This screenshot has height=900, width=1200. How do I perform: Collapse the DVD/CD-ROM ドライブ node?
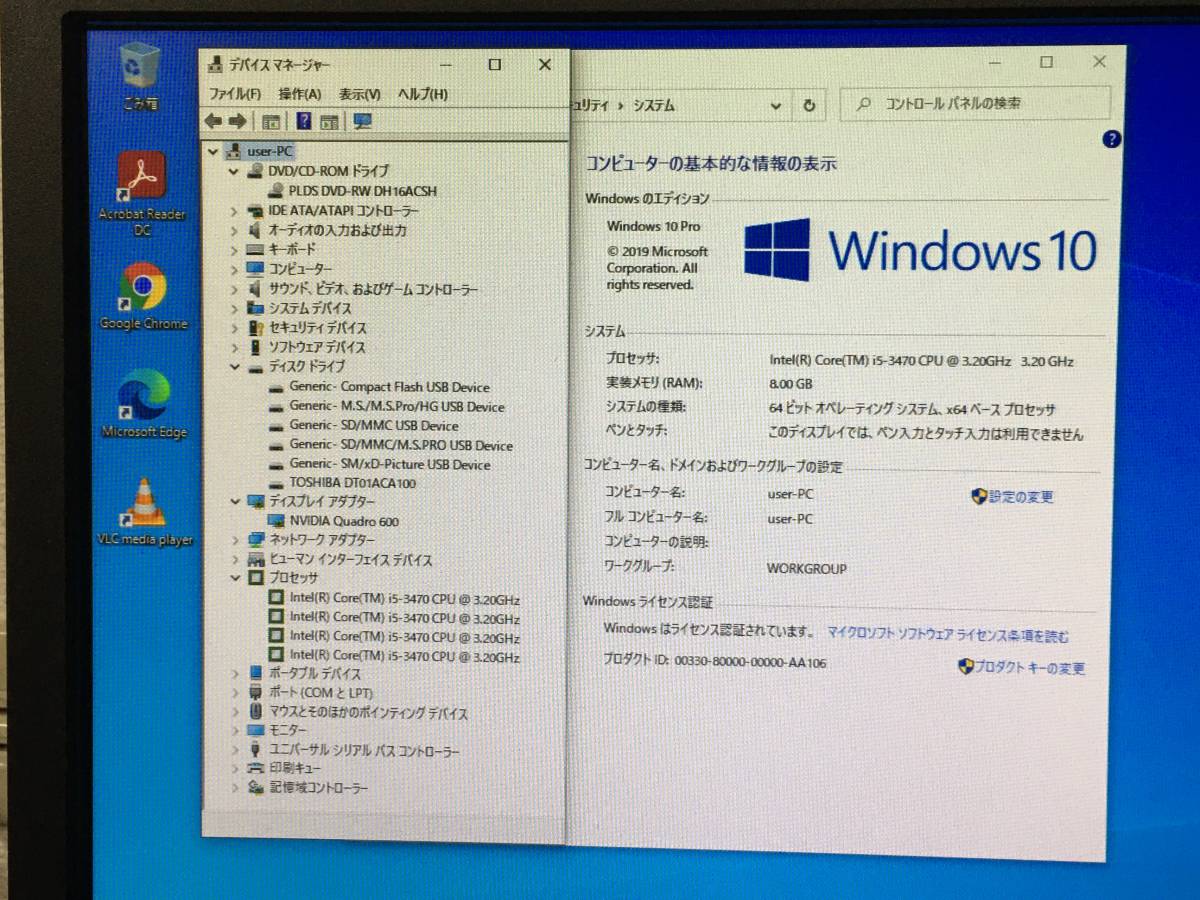click(234, 171)
